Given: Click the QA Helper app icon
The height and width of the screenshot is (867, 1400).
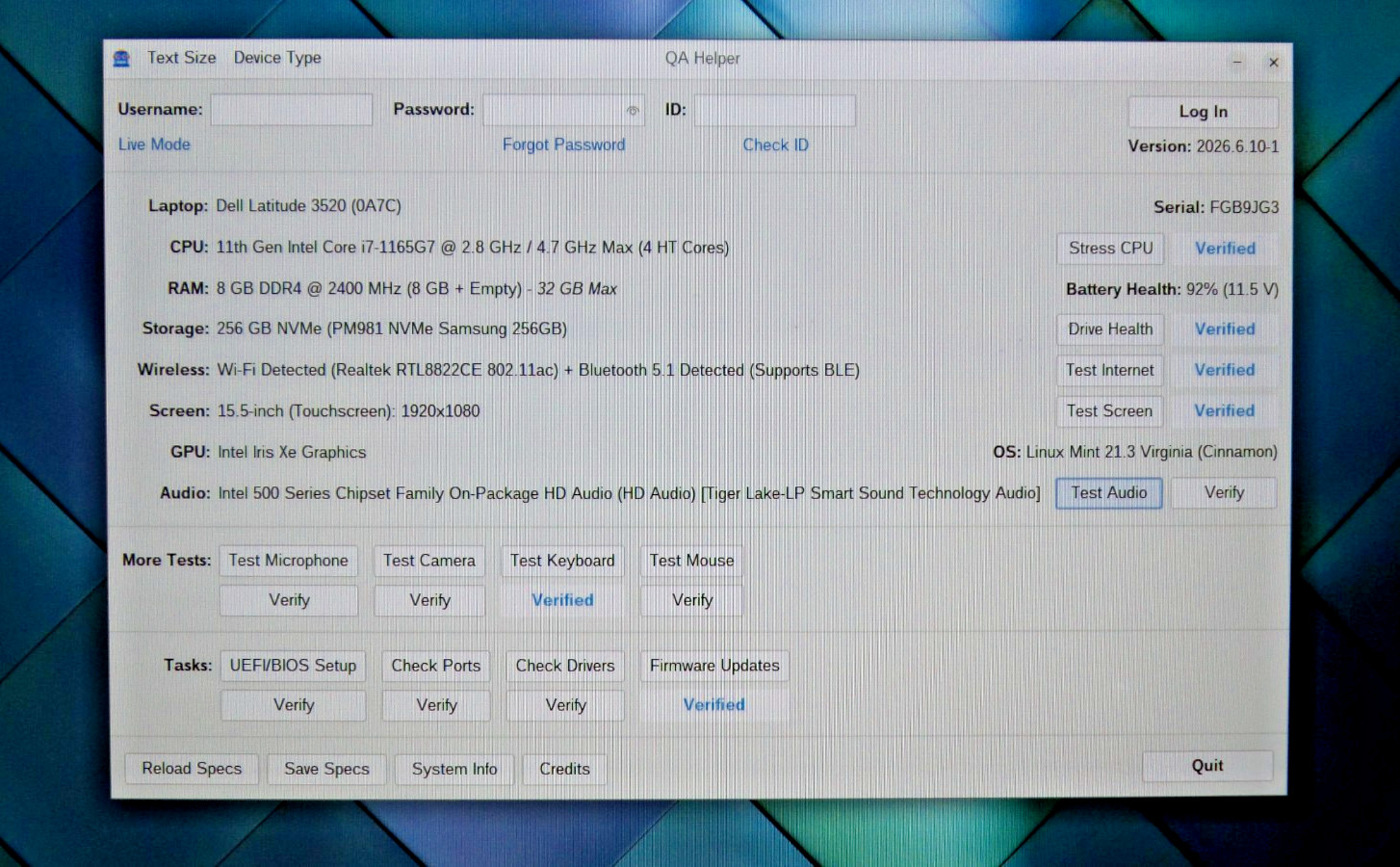Looking at the screenshot, I should [121, 59].
